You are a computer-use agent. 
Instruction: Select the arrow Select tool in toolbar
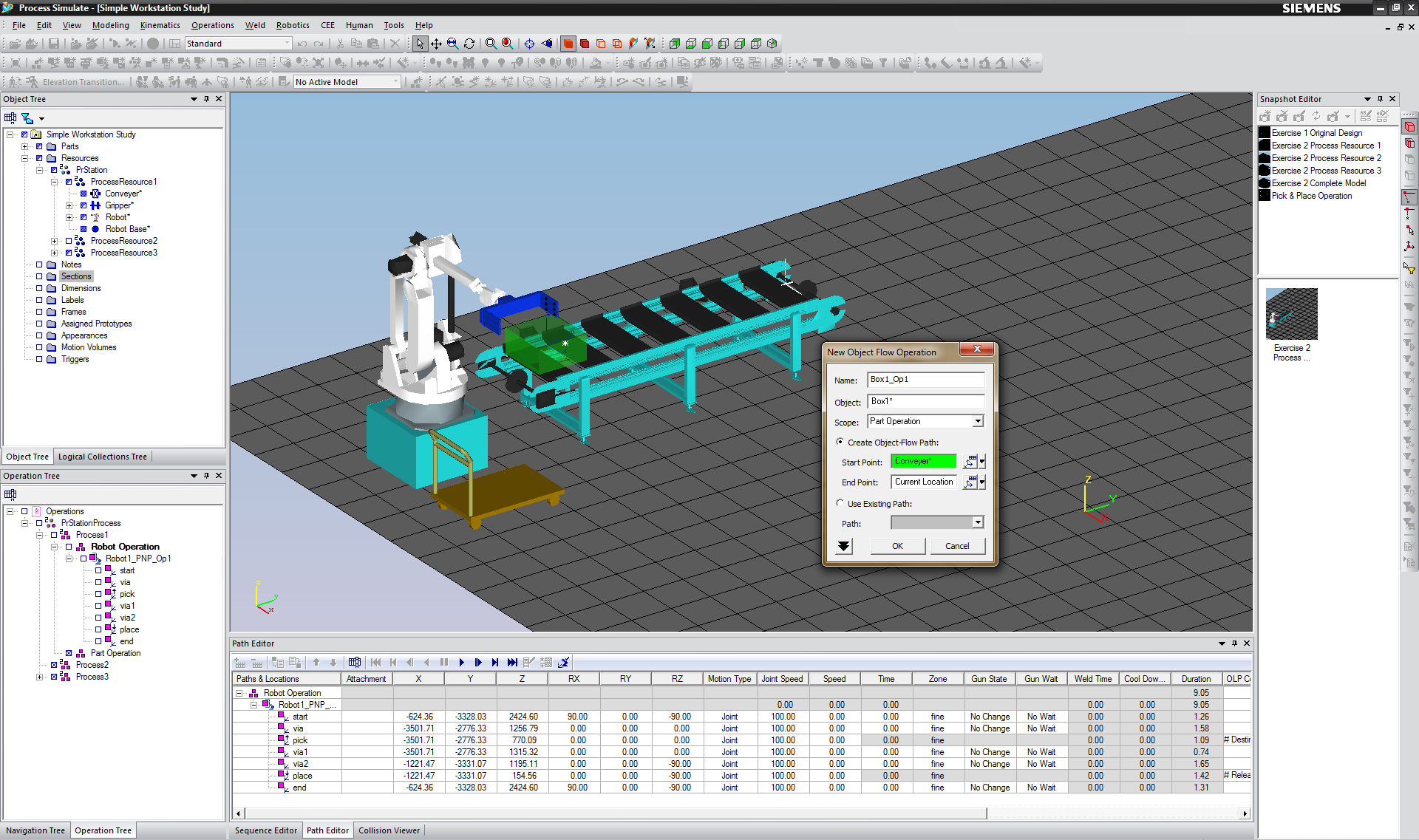[420, 44]
